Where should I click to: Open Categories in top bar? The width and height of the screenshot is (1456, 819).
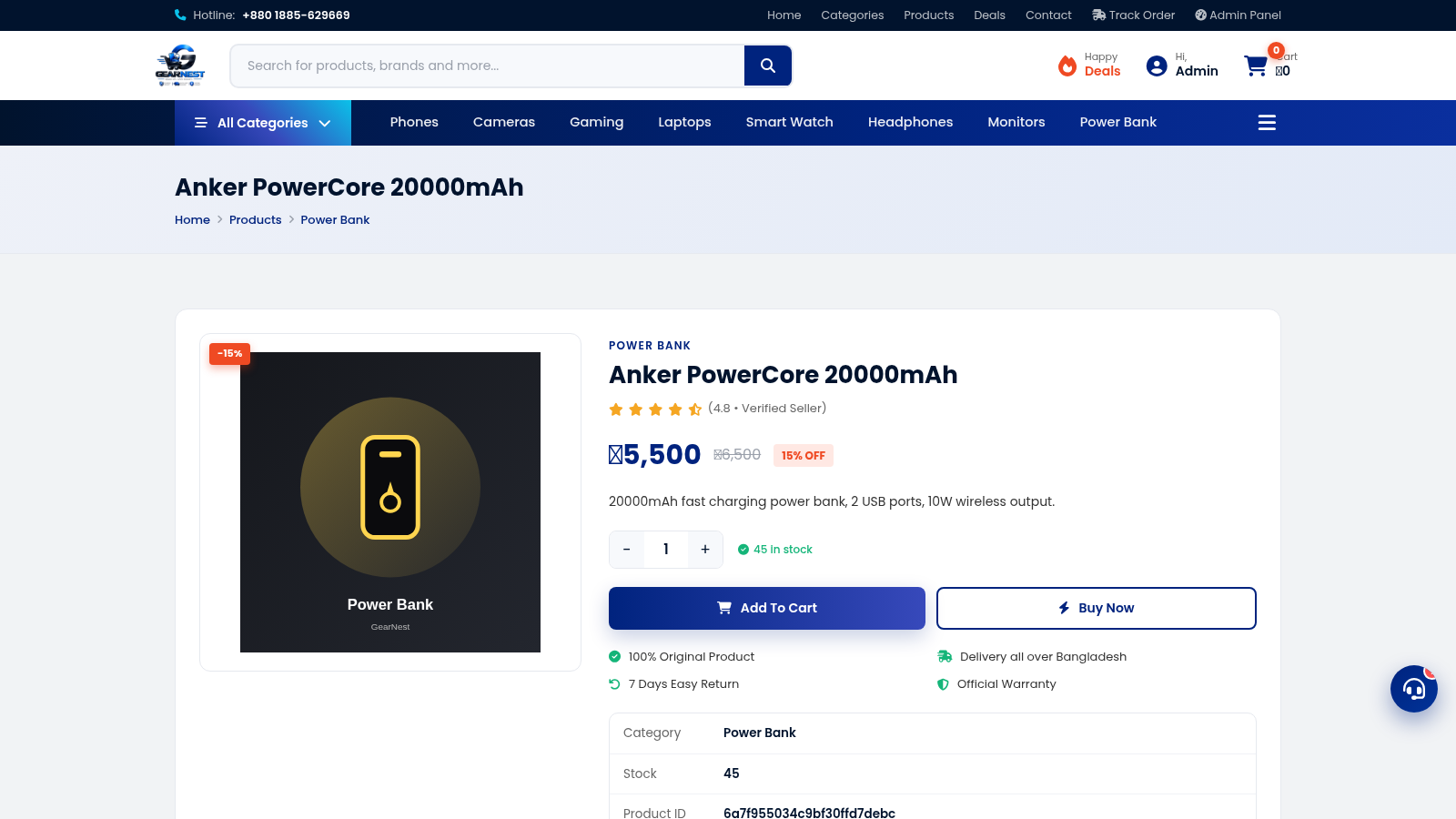pos(853,15)
